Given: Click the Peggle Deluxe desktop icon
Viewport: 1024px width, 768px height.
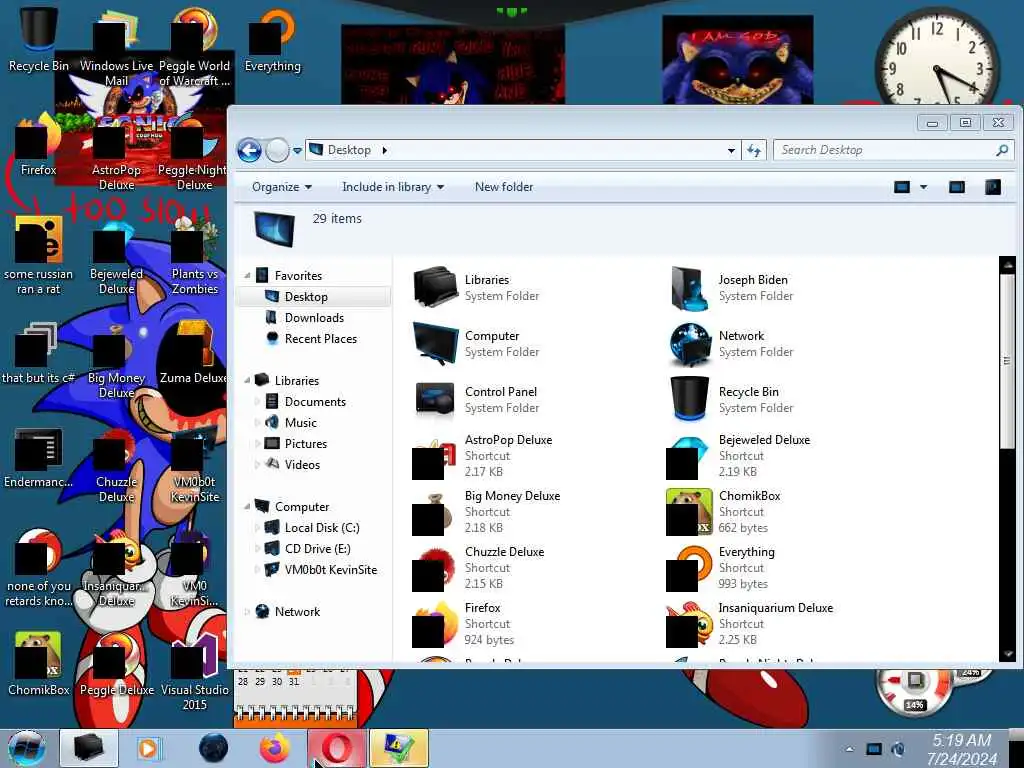Looking at the screenshot, I should point(116,666).
